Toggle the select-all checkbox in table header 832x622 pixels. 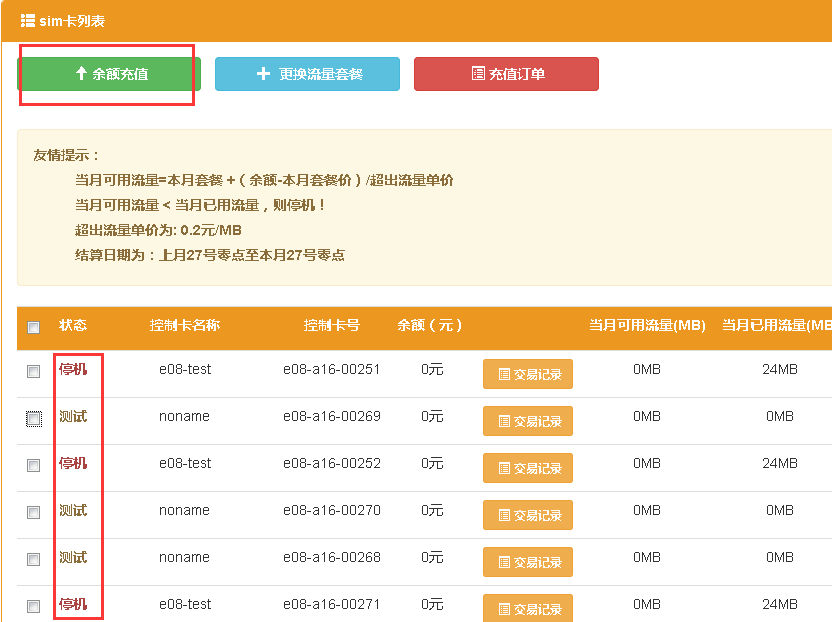pos(33,327)
